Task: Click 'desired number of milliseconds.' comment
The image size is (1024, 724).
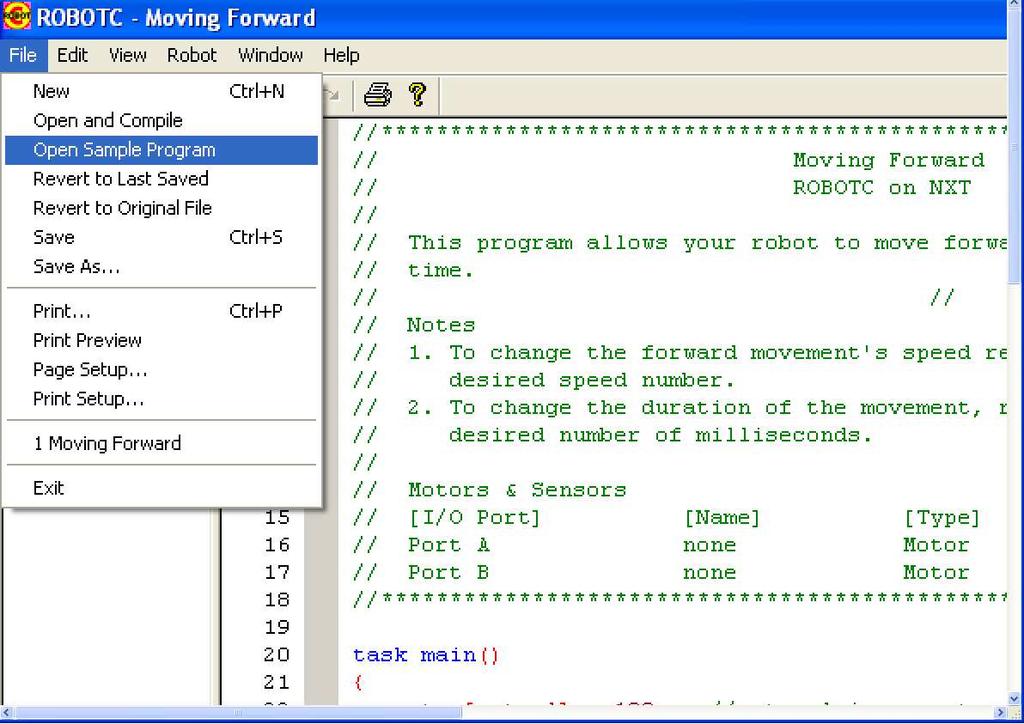Action: (660, 435)
